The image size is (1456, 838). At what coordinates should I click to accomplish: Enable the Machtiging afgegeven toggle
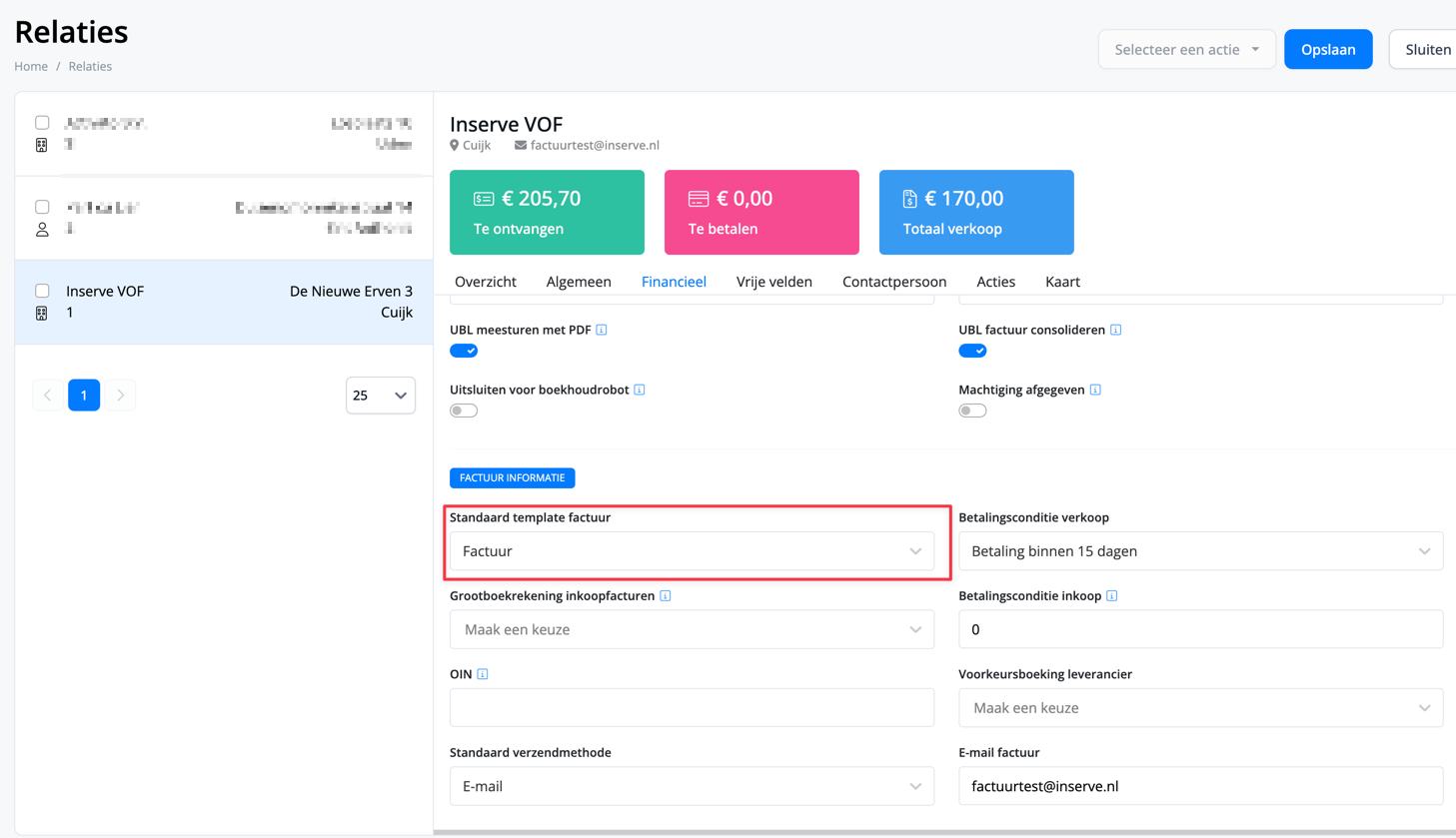tap(972, 411)
